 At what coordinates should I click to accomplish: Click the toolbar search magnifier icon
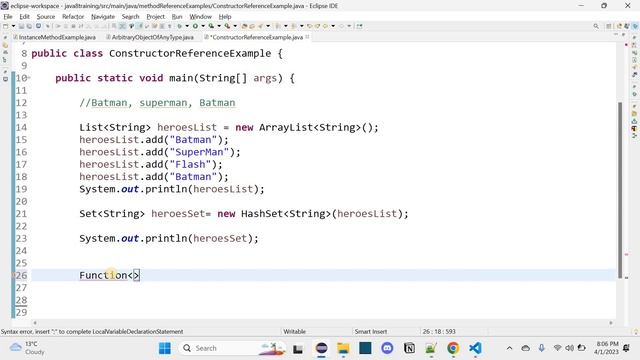coord(596,26)
